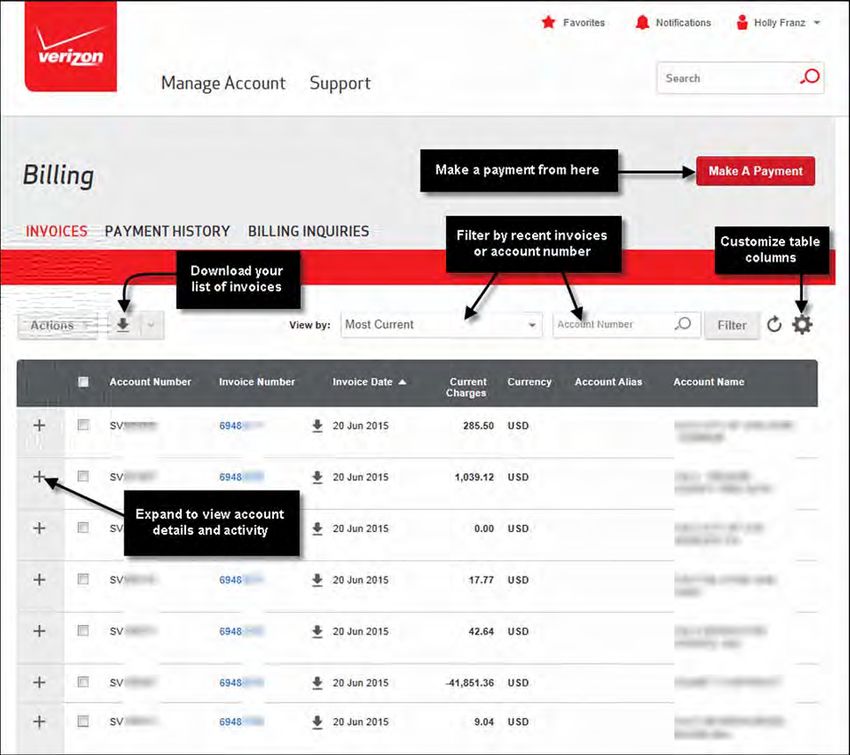Check the box for the 0.00 invoice row
Image resolution: width=850 pixels, height=755 pixels.
coord(83,528)
